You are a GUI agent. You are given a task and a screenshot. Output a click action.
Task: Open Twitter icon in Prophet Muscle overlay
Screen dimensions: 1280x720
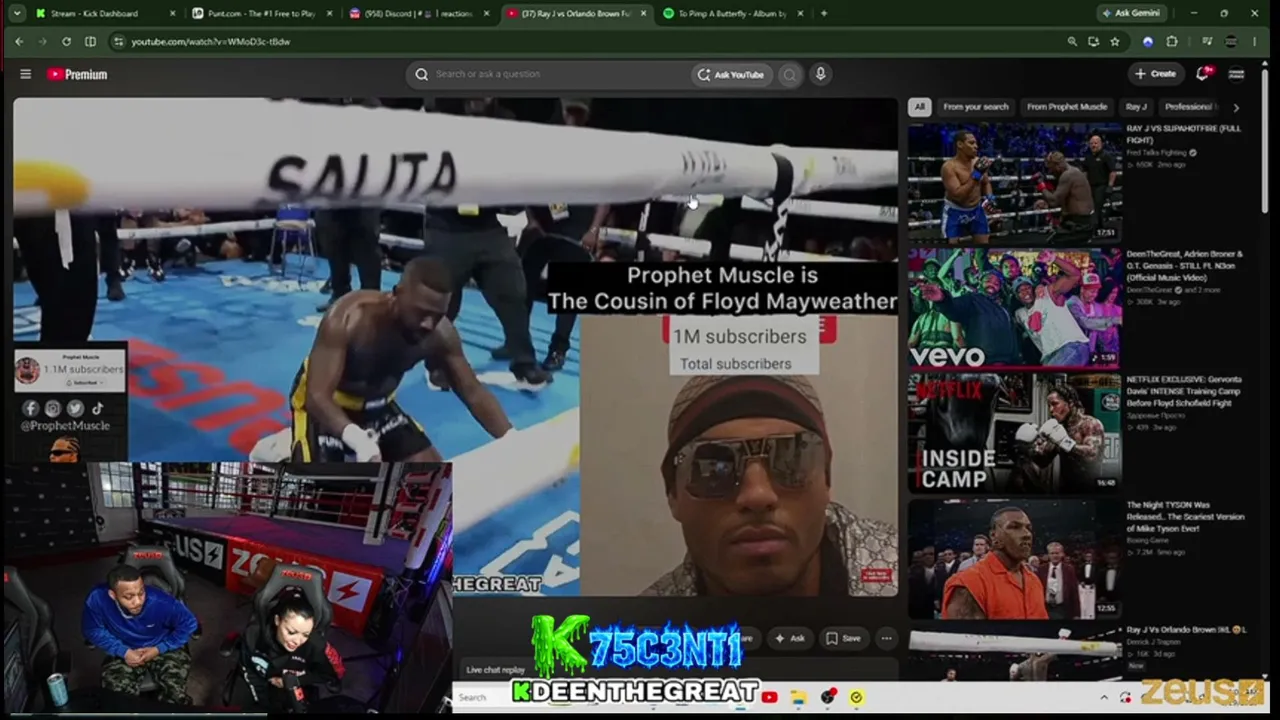(x=75, y=408)
